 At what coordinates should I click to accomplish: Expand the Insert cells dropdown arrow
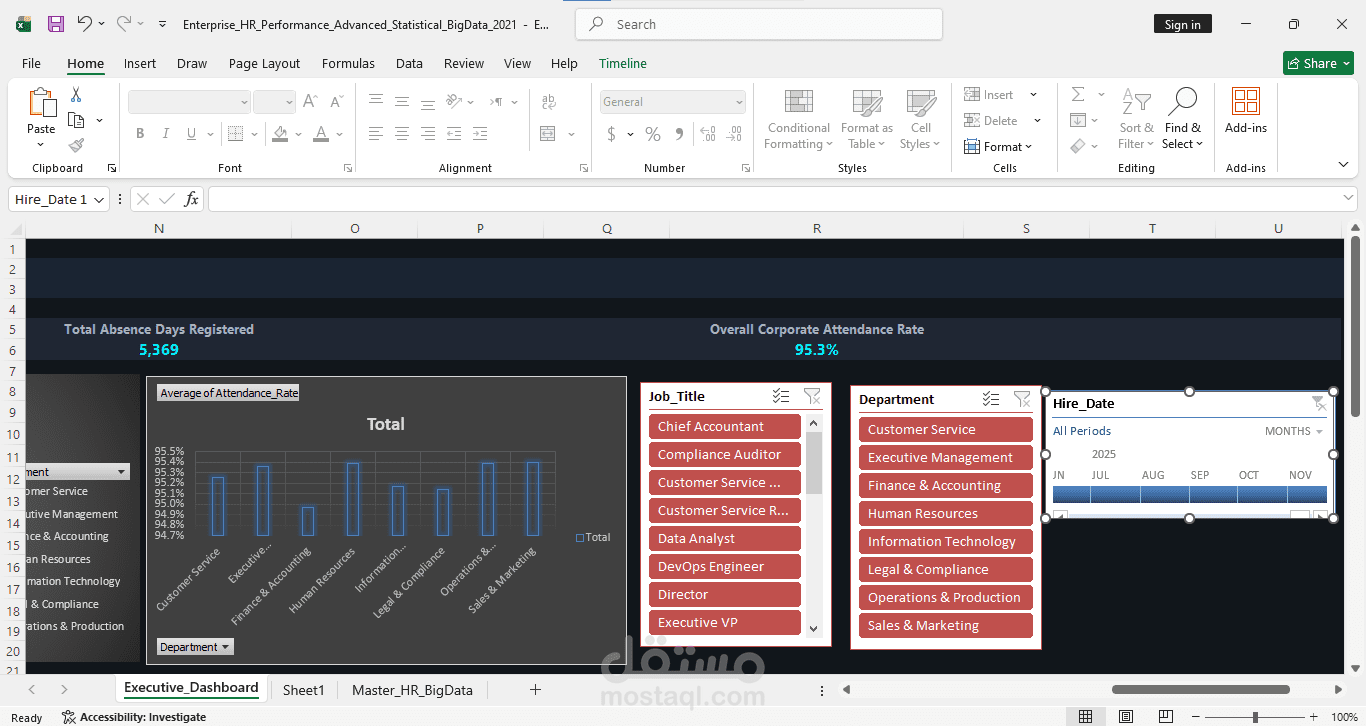(1034, 95)
